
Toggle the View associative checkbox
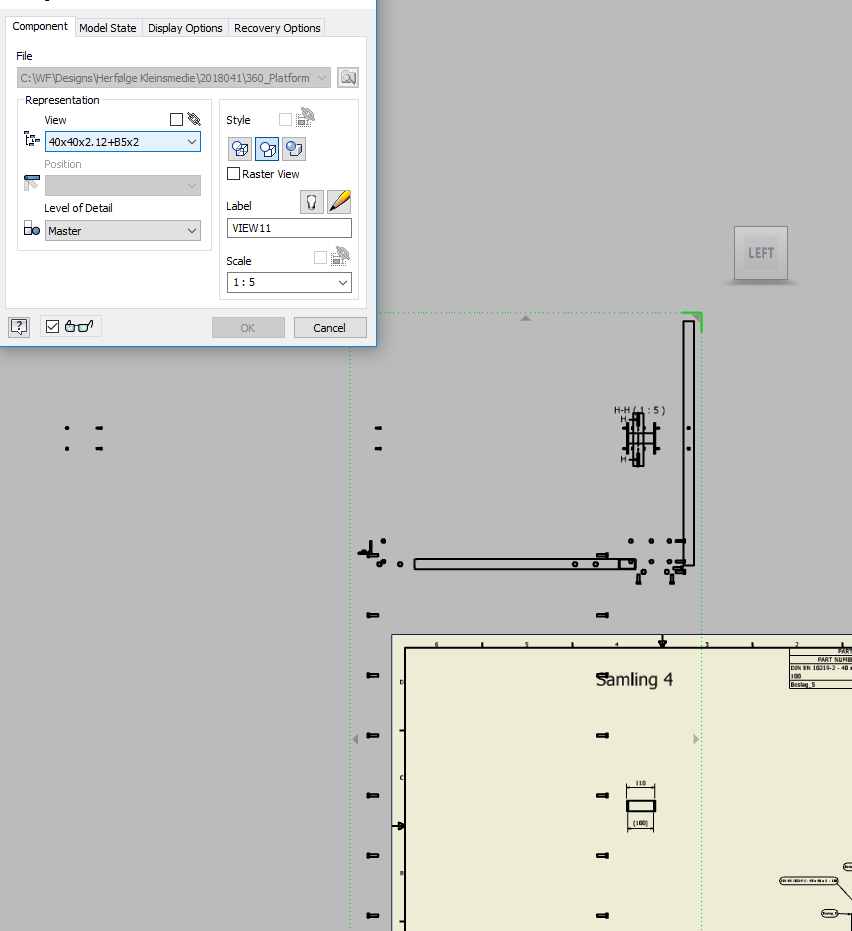click(x=176, y=119)
